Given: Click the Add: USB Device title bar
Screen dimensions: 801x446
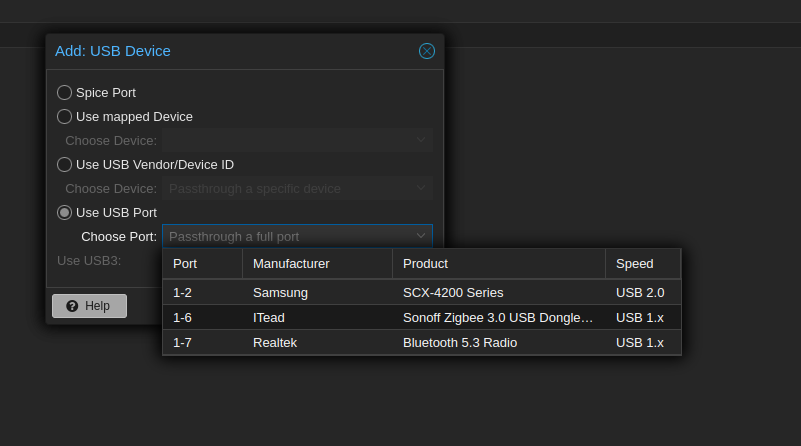Looking at the screenshot, I should (x=230, y=51).
